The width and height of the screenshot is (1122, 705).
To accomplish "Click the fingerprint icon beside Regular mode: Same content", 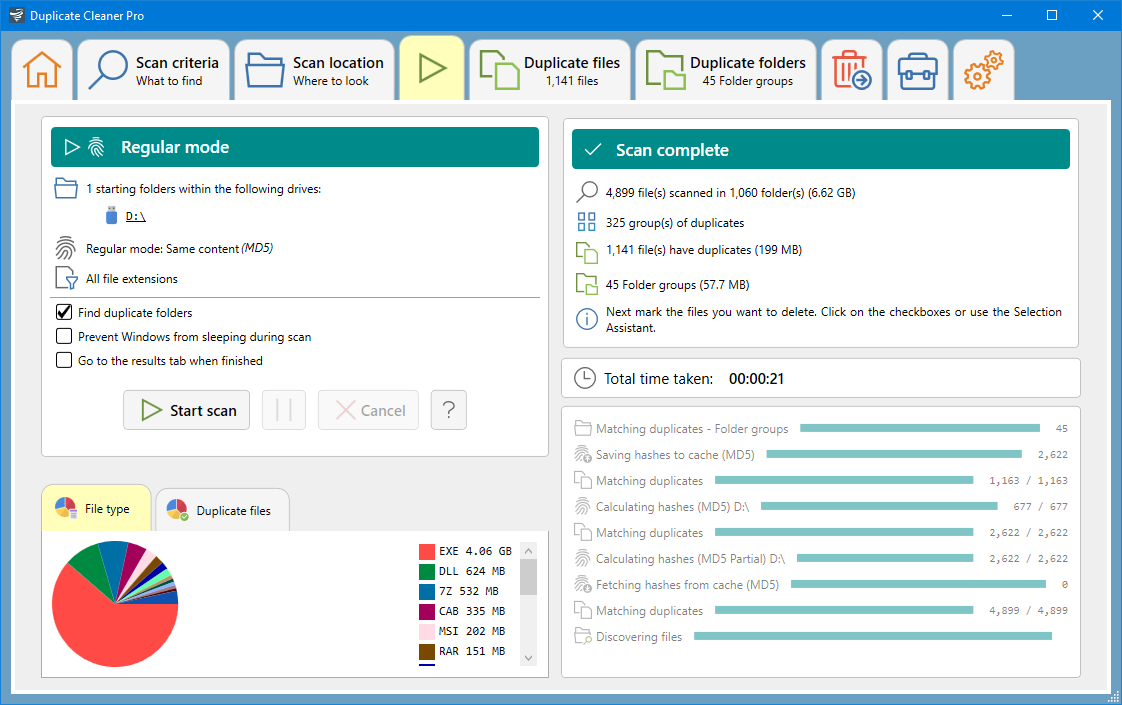I will [65, 248].
